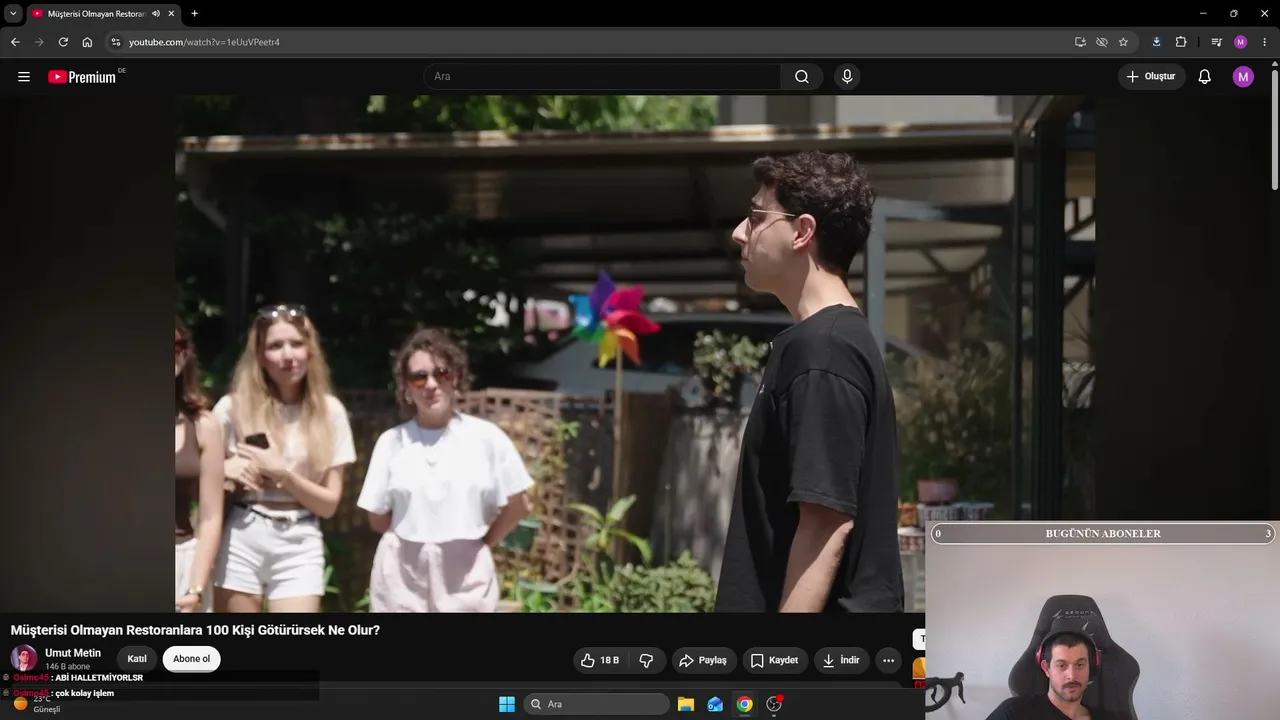Image resolution: width=1280 pixels, height=720 pixels.
Task: Reload the YouTube page
Action: (63, 42)
